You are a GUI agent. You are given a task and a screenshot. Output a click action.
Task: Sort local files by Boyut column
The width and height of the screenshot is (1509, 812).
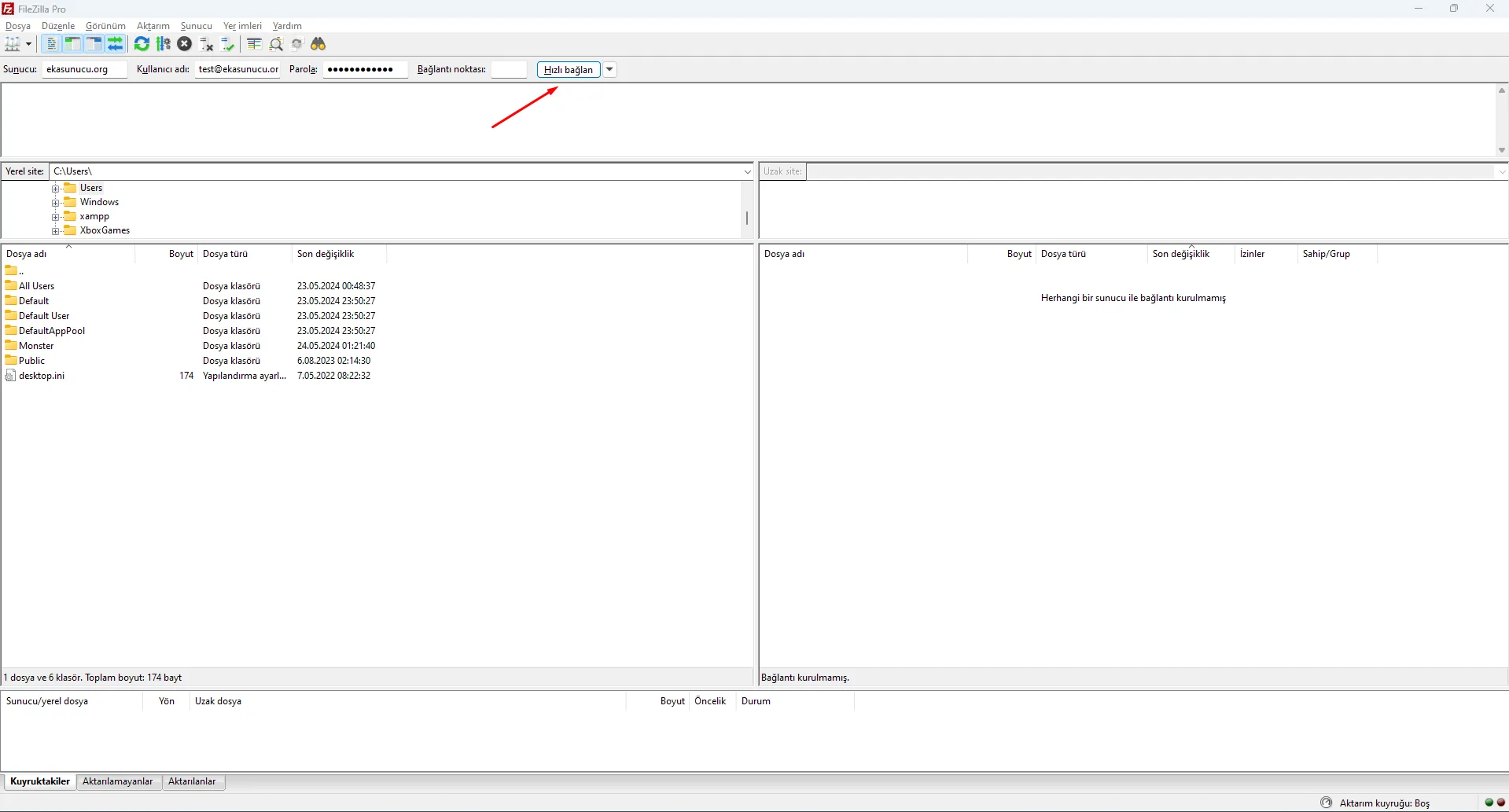(167, 254)
